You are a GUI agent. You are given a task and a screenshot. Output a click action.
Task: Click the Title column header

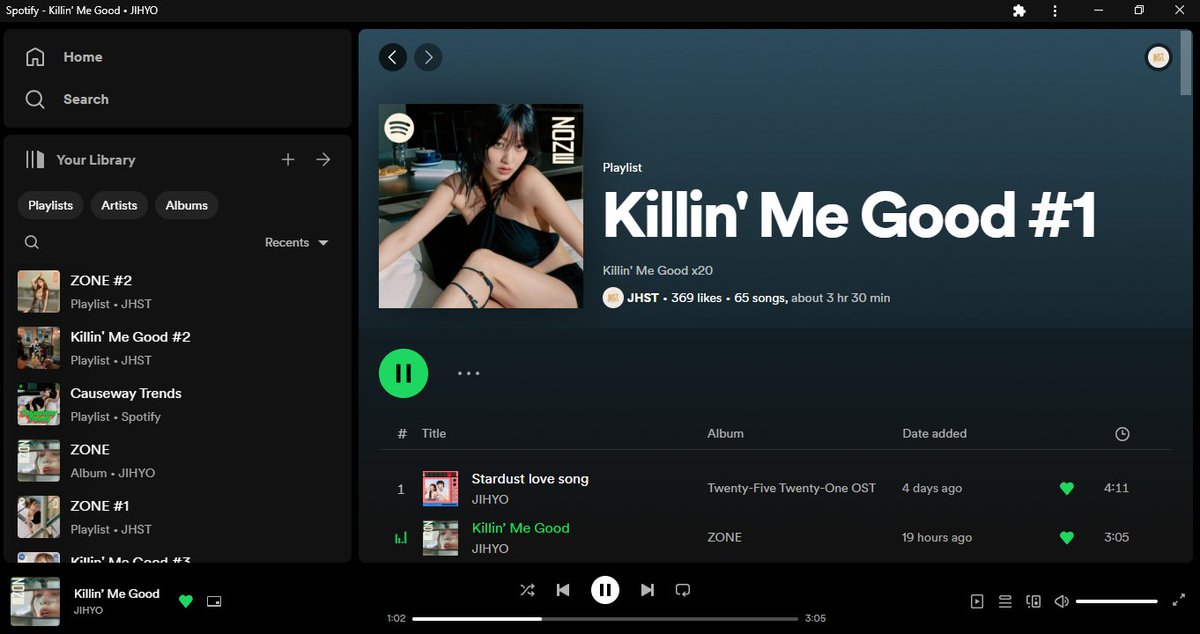(x=434, y=433)
